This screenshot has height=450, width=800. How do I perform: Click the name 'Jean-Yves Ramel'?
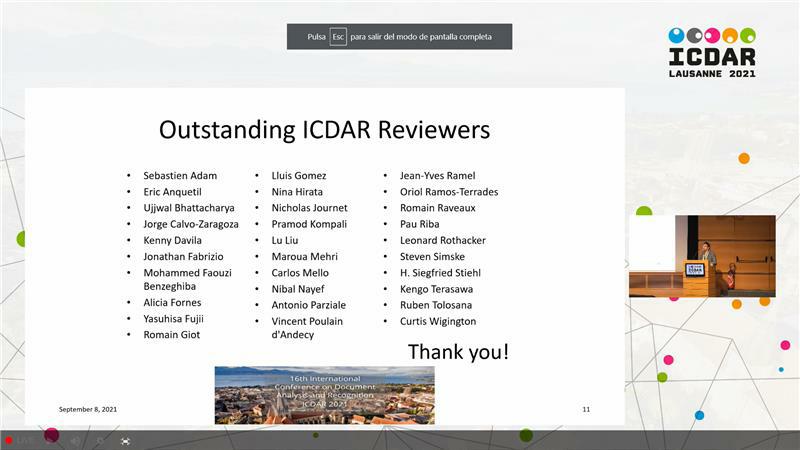[x=438, y=176]
